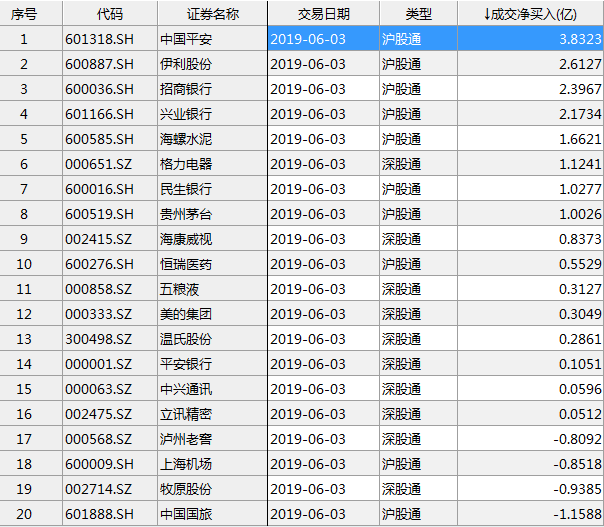Select the 民生银行 name cell
Image resolution: width=604 pixels, height=527 pixels.
(x=212, y=189)
